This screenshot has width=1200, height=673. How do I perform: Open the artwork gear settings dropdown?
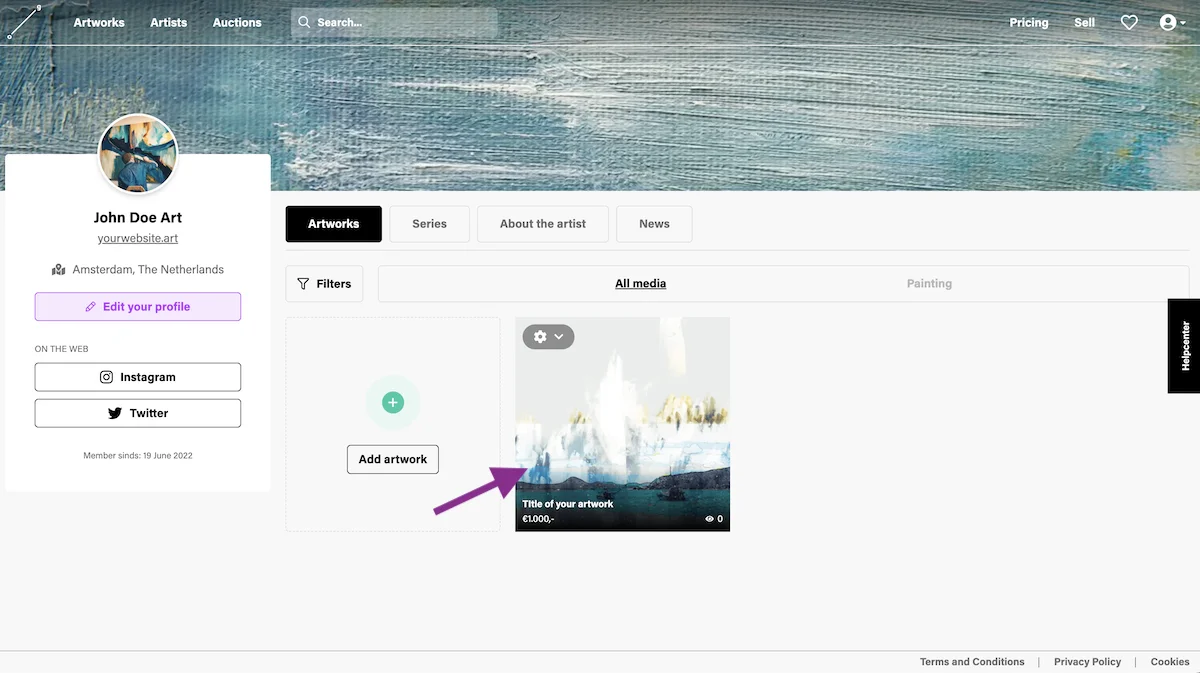pos(548,337)
